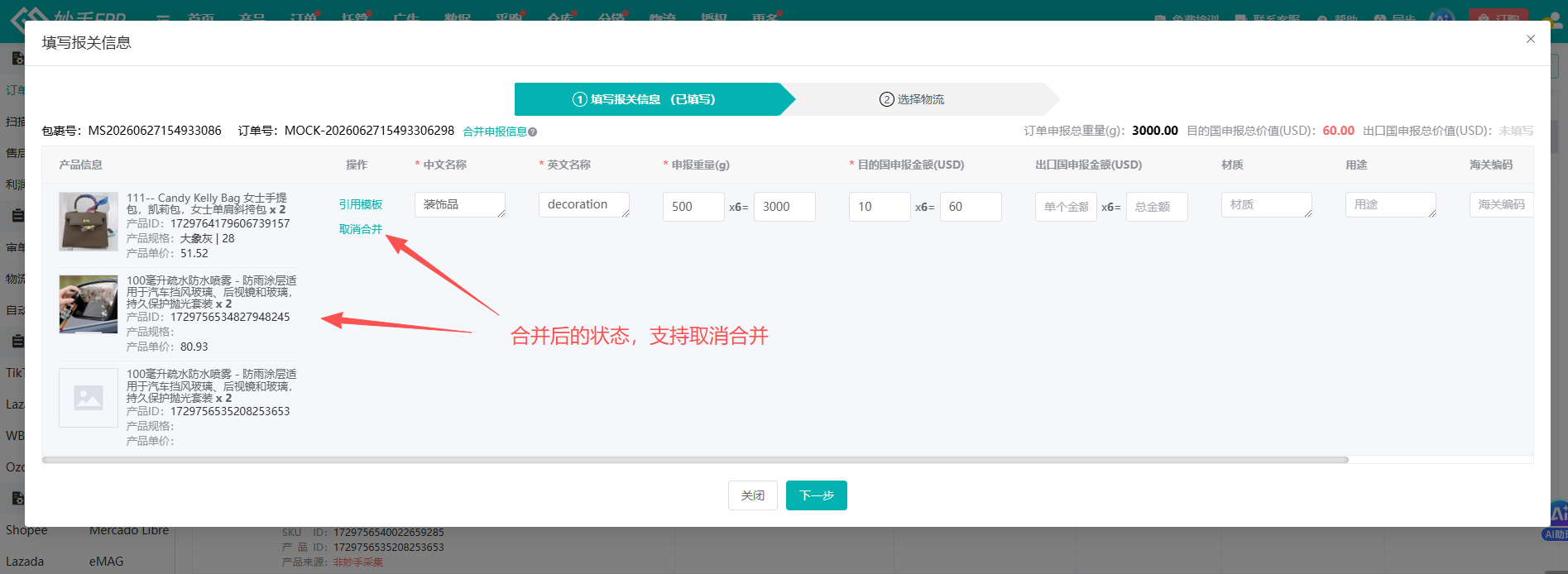Click the 材质 input field
The width and height of the screenshot is (1568, 574).
pos(1267,204)
